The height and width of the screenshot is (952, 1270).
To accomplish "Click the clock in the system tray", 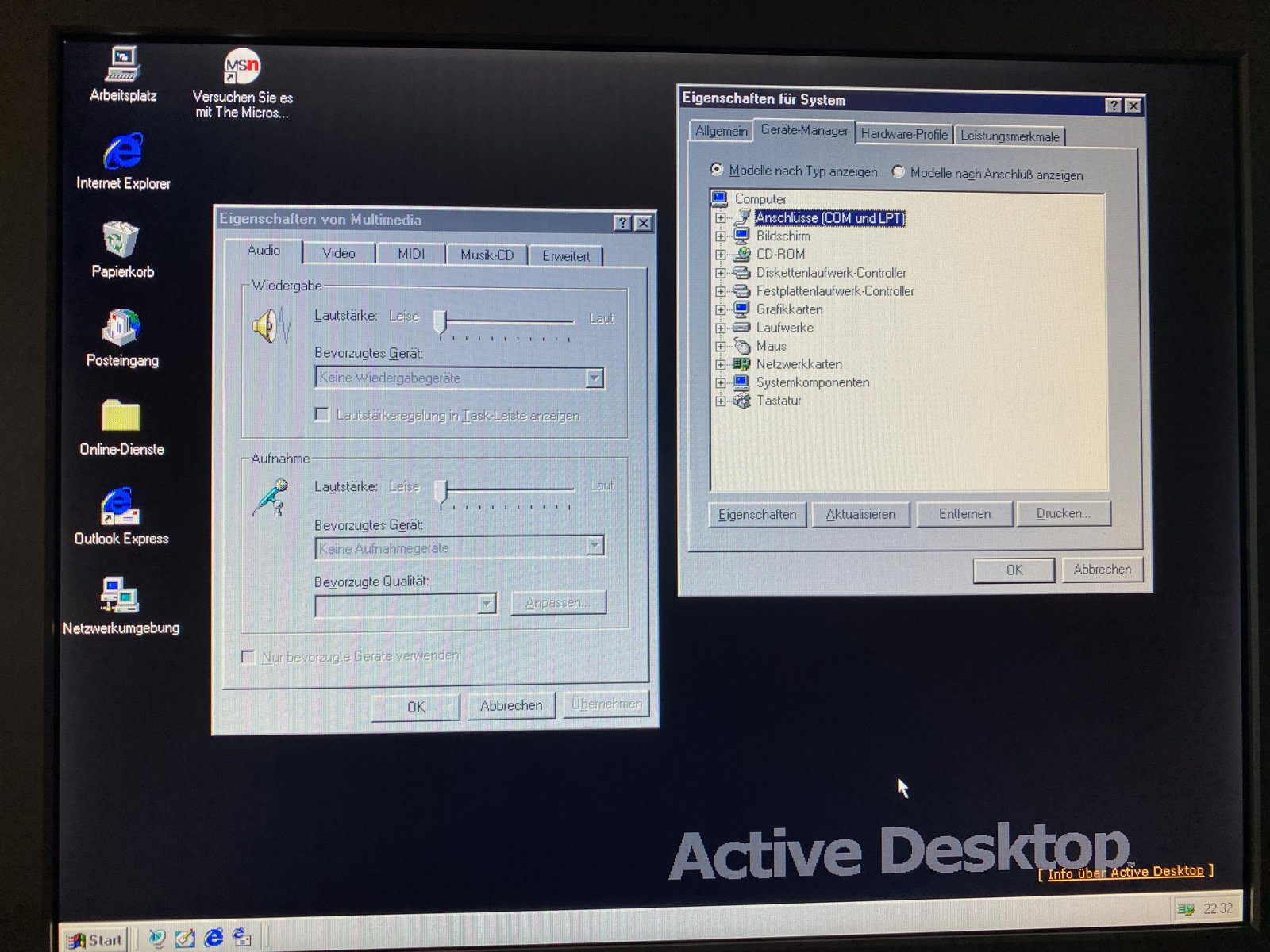I will tap(1218, 908).
